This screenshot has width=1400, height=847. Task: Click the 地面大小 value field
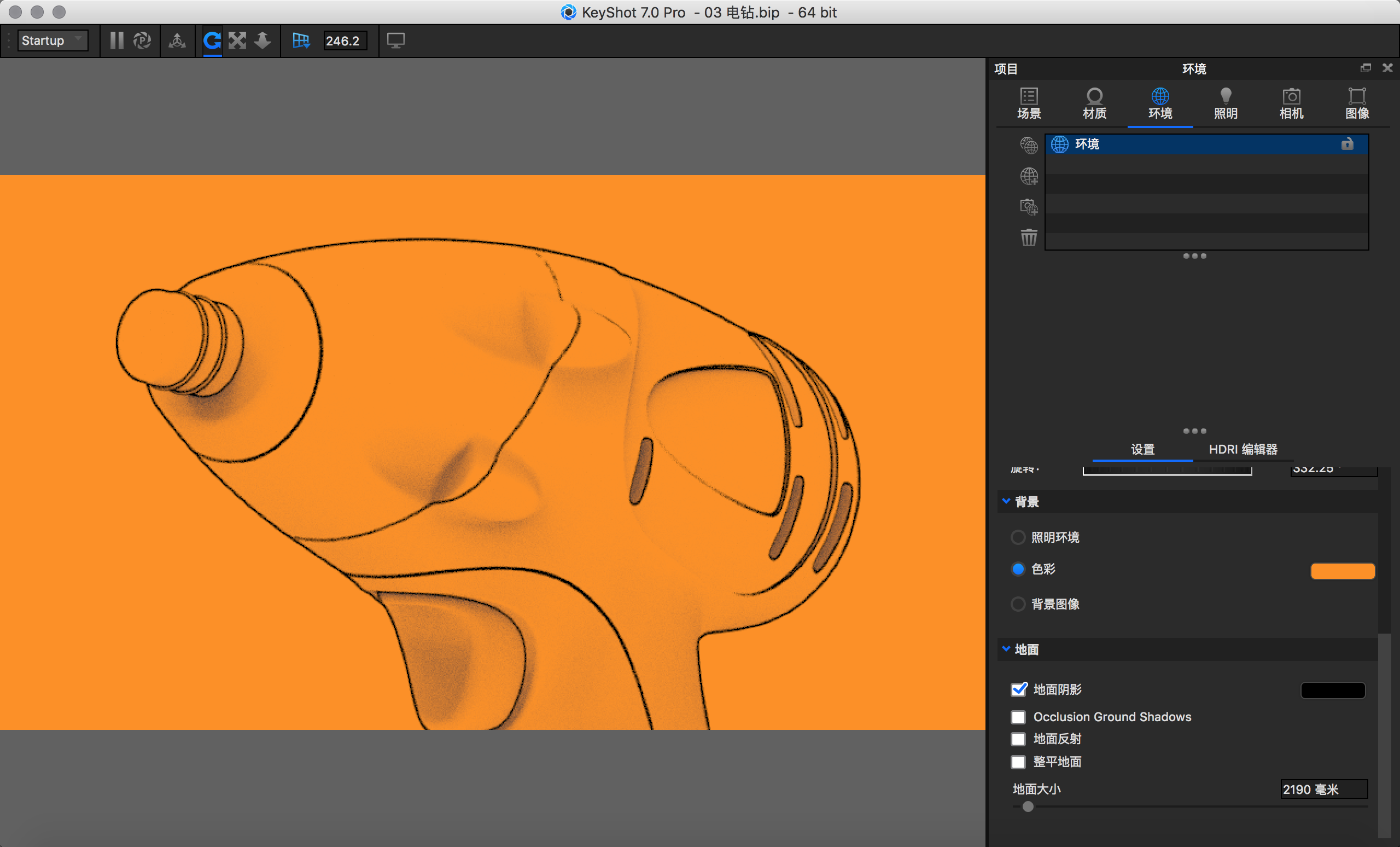[1323, 789]
